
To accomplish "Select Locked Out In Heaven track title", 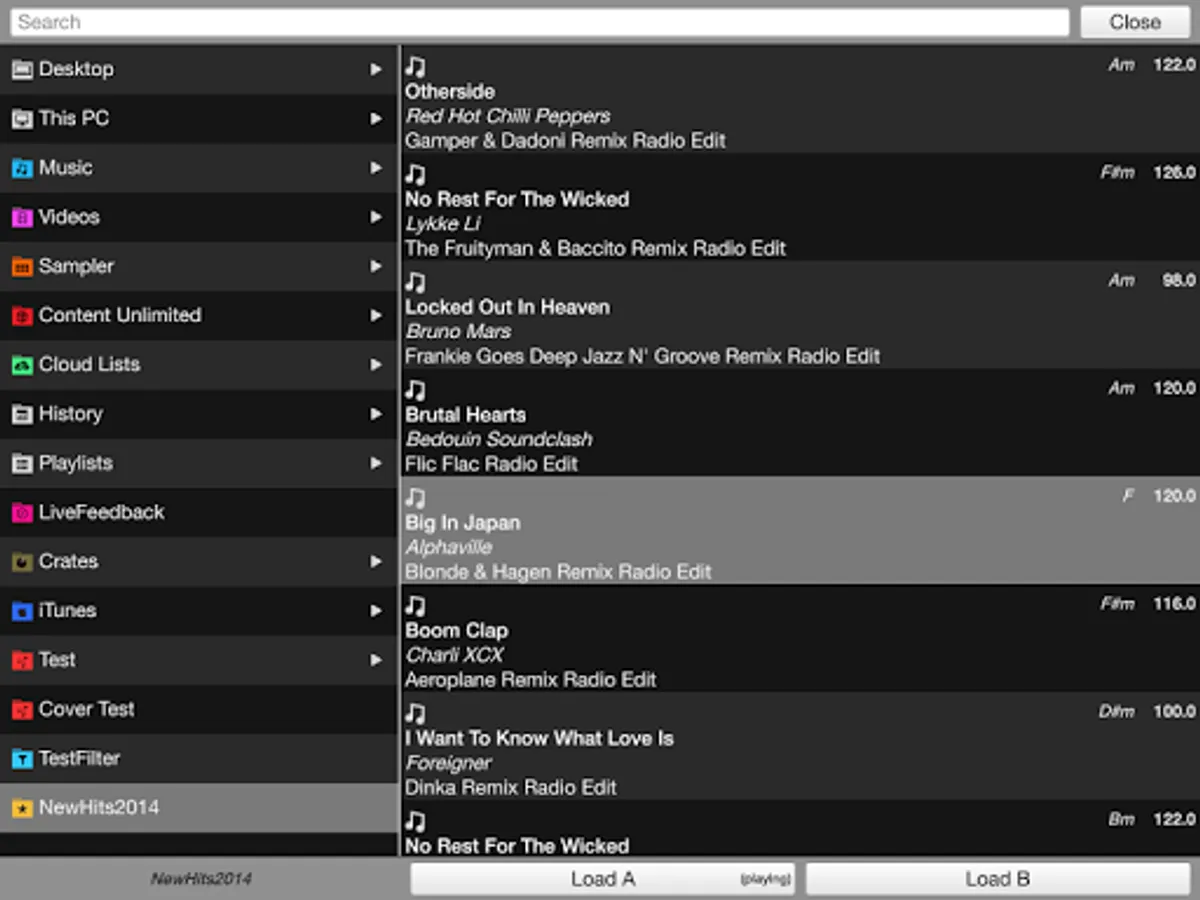I will coord(507,307).
